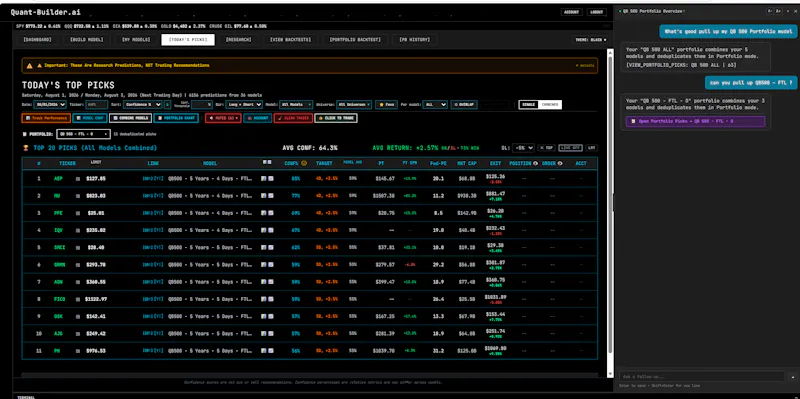Open the Universe dropdown showing All Universes
800x399 pixels.
(354, 105)
